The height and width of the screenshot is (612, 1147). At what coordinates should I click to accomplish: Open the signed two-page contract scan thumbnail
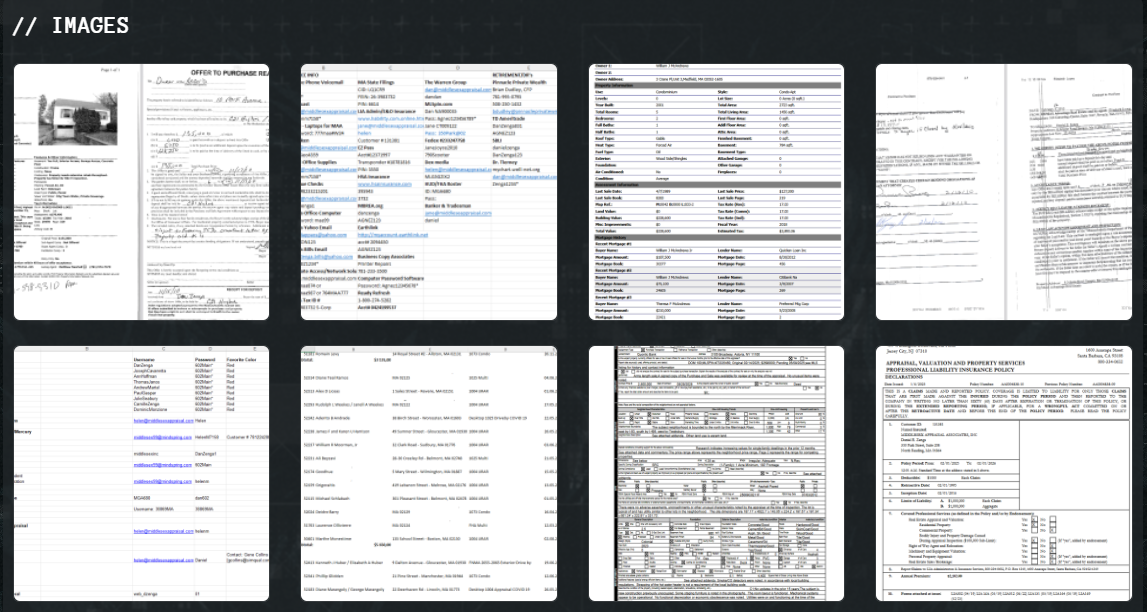pos(1004,192)
